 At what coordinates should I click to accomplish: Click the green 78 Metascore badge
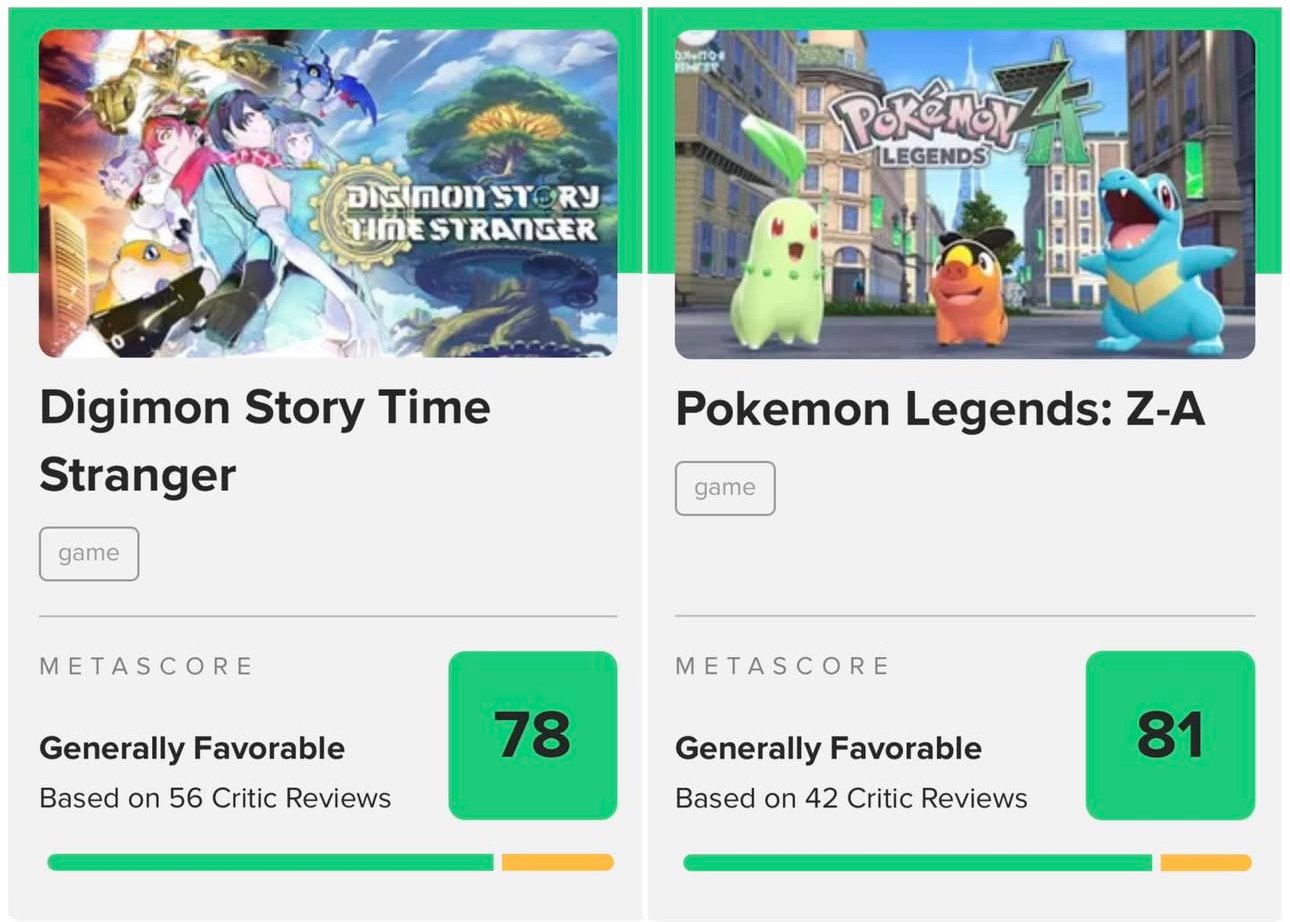pos(533,735)
